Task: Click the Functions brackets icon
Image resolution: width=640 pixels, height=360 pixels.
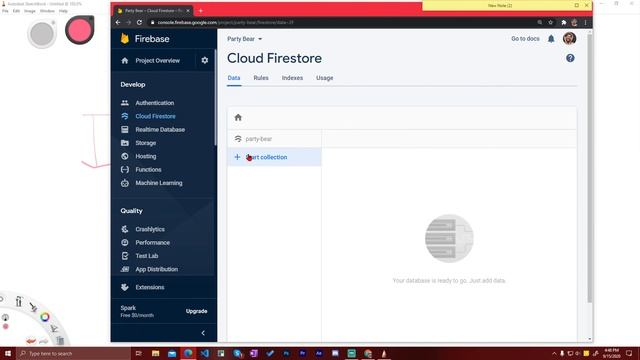Action: pos(125,169)
